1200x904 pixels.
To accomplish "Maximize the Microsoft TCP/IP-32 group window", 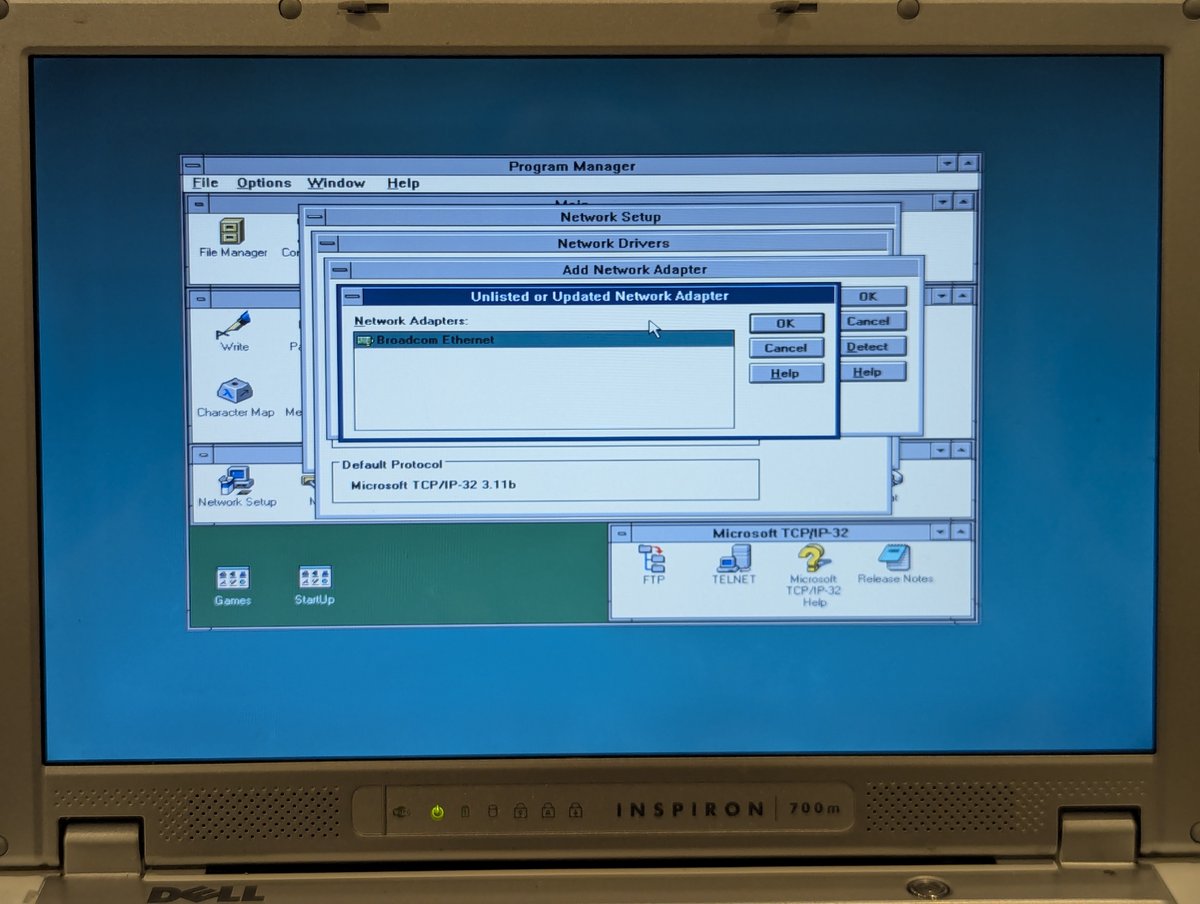I will tap(962, 532).
